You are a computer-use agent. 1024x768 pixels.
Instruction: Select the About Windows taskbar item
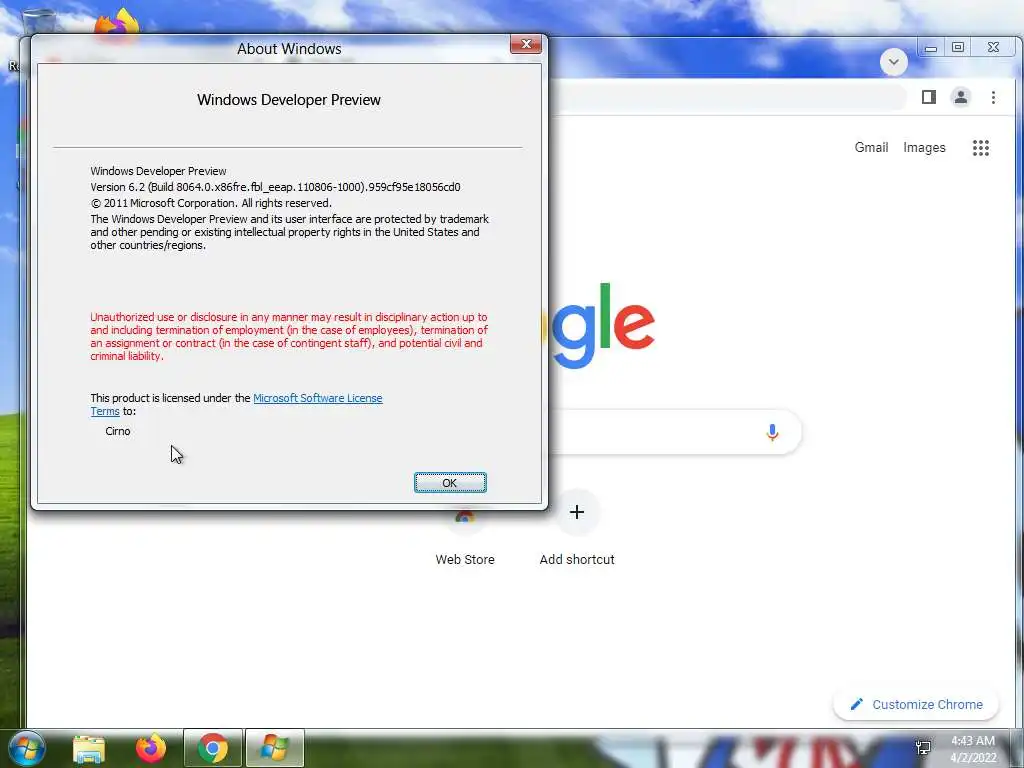coord(274,748)
